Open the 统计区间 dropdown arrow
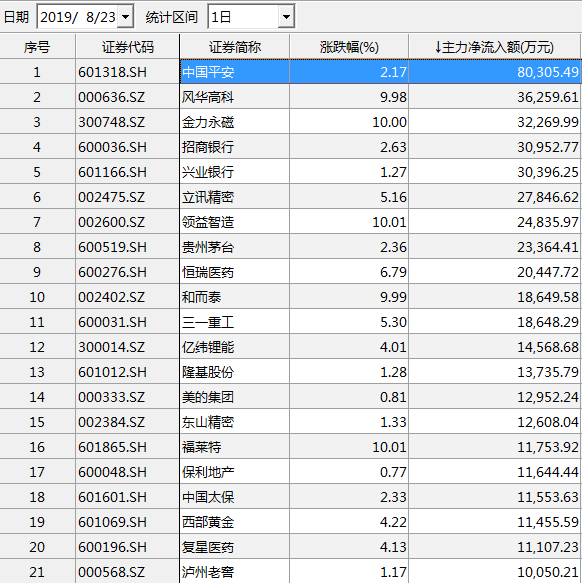 [286, 17]
